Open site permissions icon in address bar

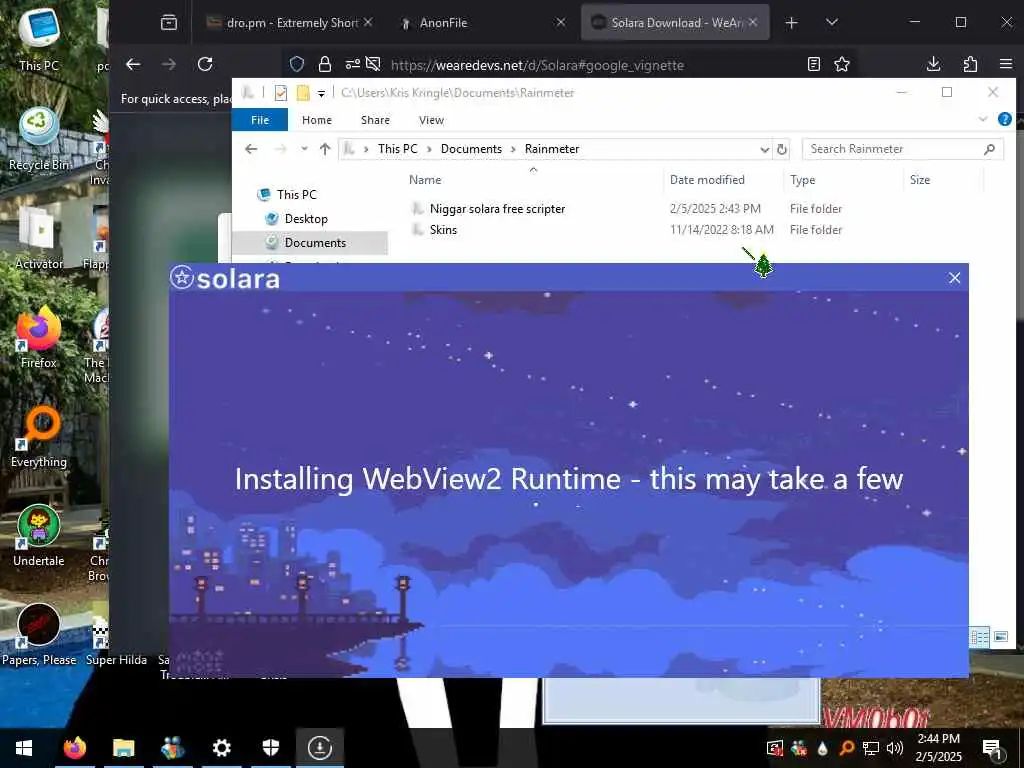(353, 64)
